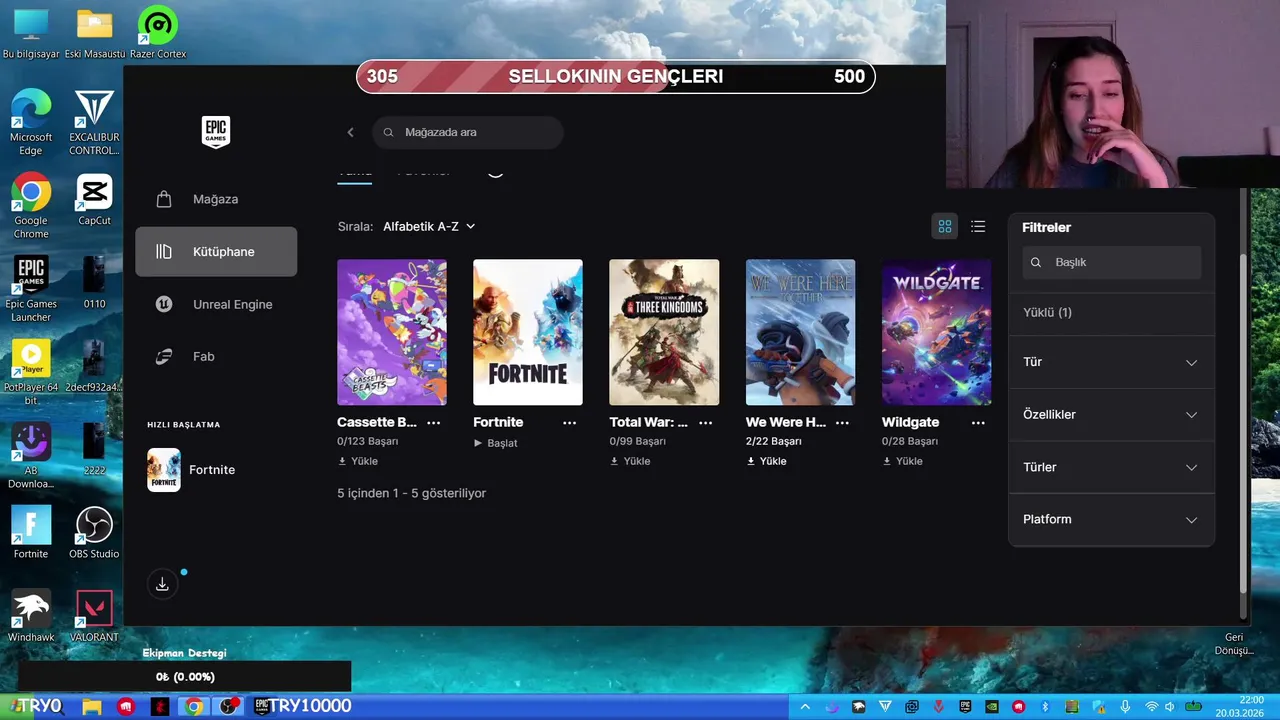The image size is (1280, 720).
Task: Expand the Türler filter section
Action: pyautogui.click(x=1111, y=467)
